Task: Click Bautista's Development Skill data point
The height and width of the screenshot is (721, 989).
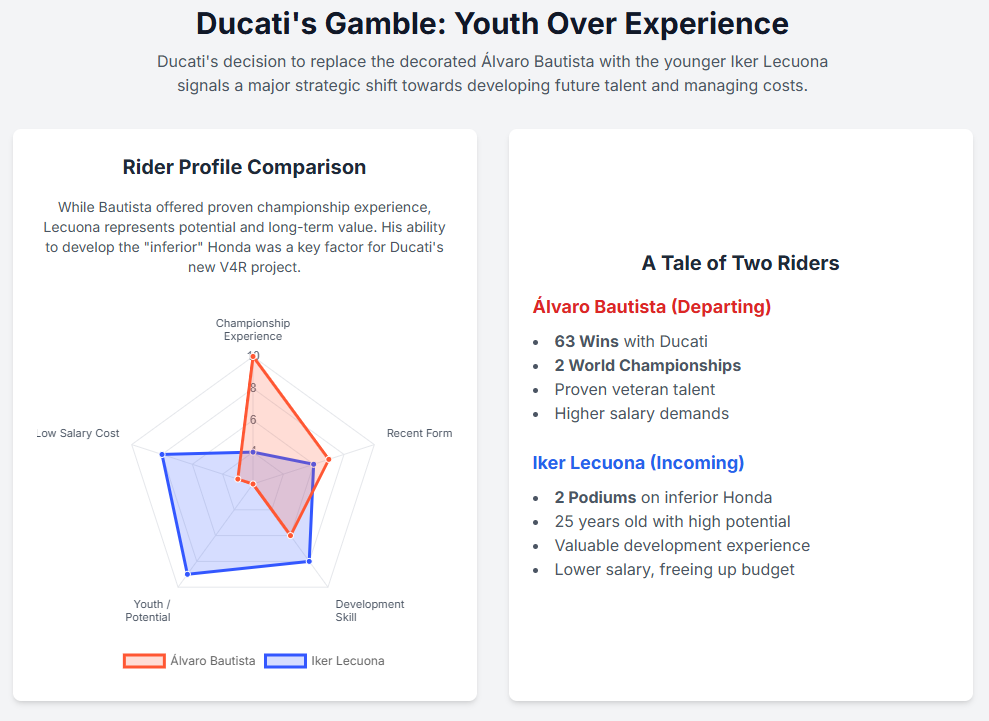Action: pos(291,536)
